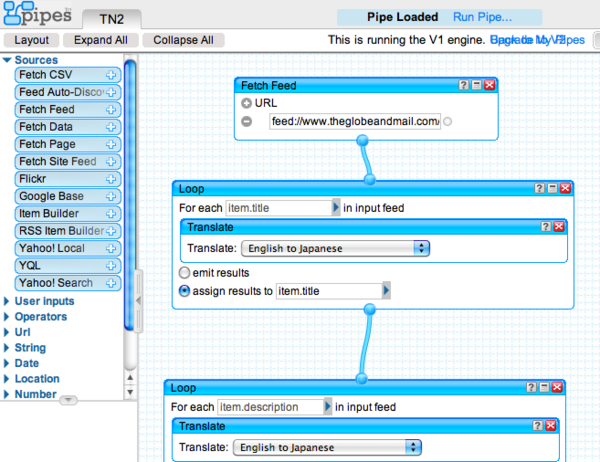Expand the User inputs category
600x462 pixels.
pos(7,301)
